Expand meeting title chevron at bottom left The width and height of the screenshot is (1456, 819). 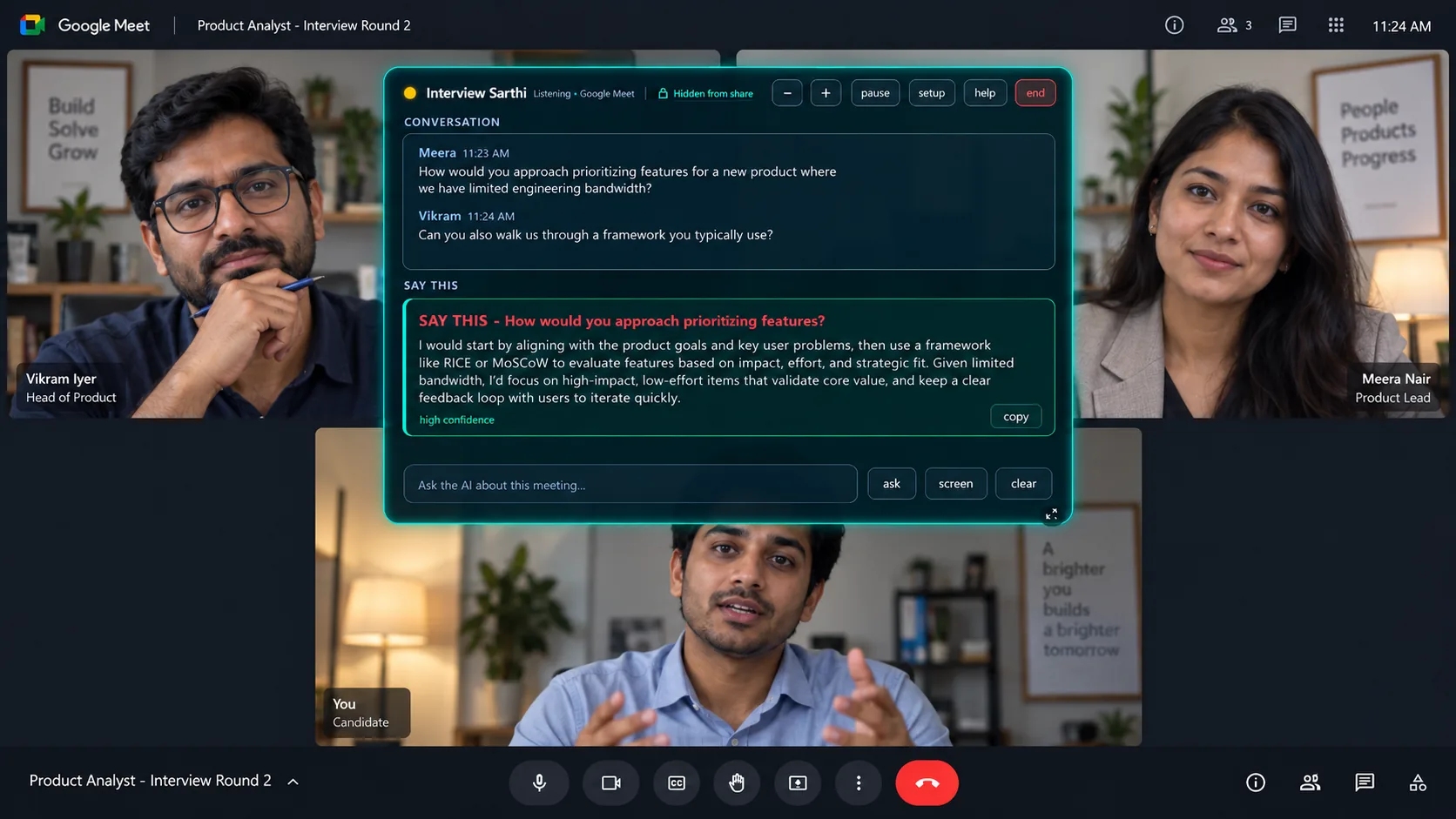[293, 782]
